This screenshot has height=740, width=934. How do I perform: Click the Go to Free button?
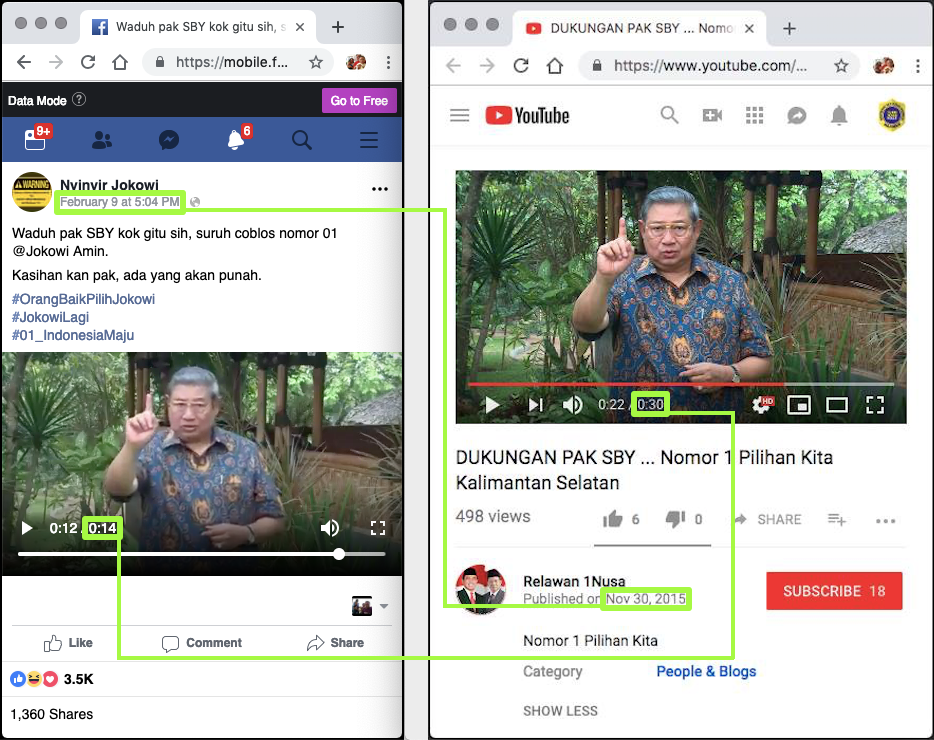click(x=359, y=101)
